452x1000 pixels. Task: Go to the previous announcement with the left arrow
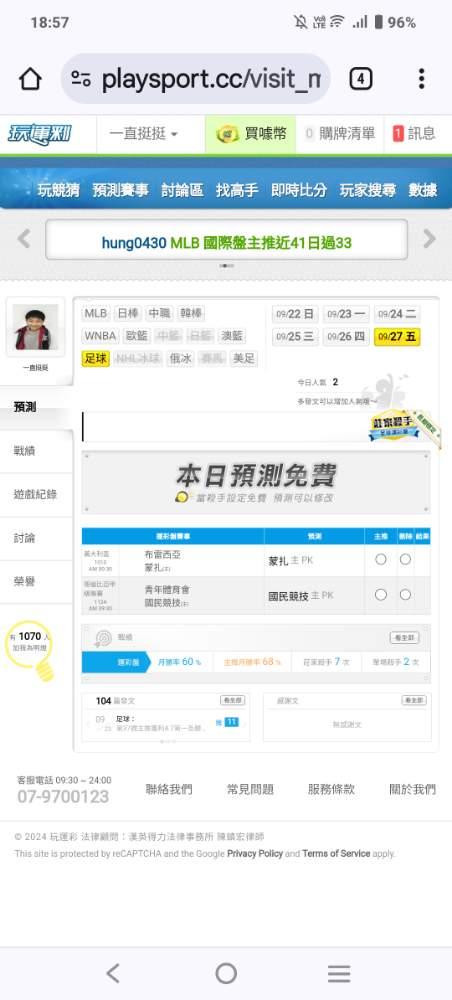(x=24, y=239)
